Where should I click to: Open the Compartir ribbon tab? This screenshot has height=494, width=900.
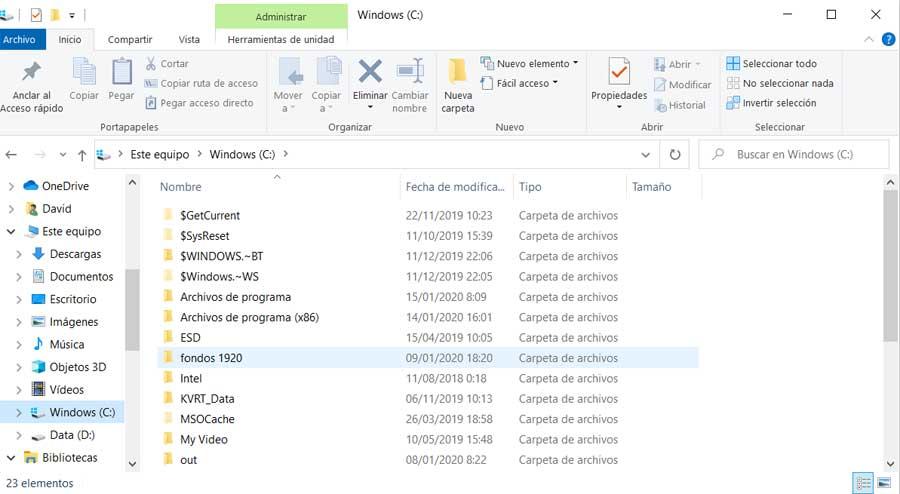click(x=130, y=40)
